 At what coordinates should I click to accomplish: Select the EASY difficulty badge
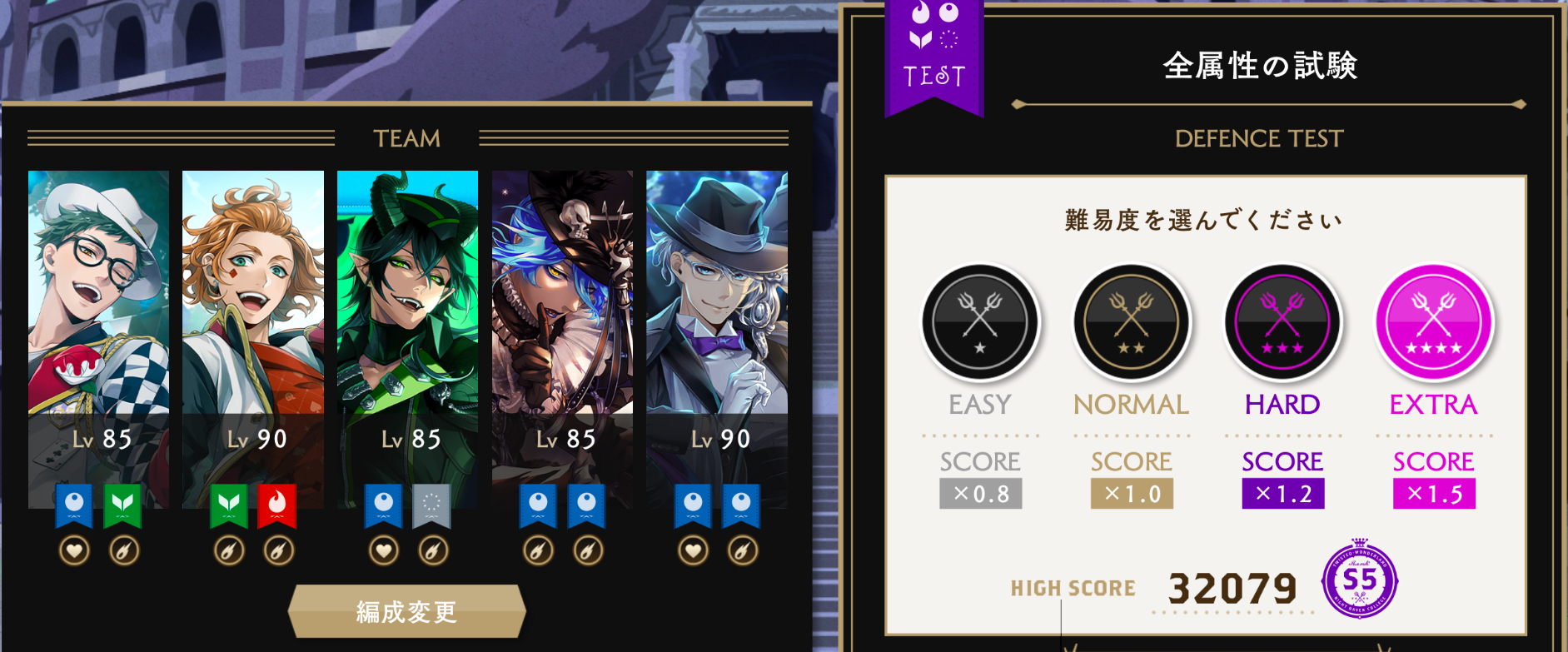(x=980, y=322)
